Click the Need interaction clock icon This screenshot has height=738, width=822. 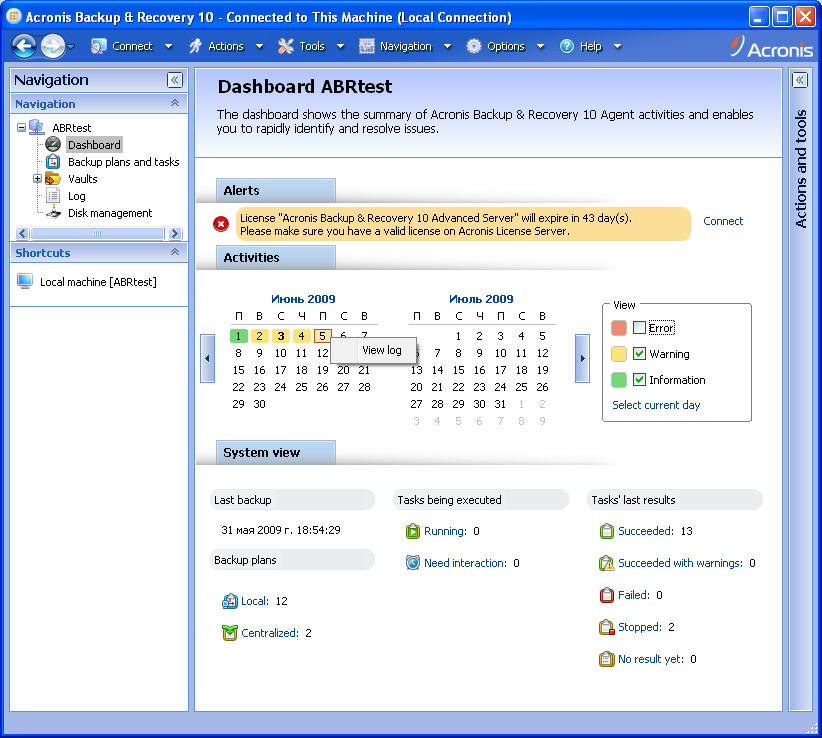tap(413, 563)
